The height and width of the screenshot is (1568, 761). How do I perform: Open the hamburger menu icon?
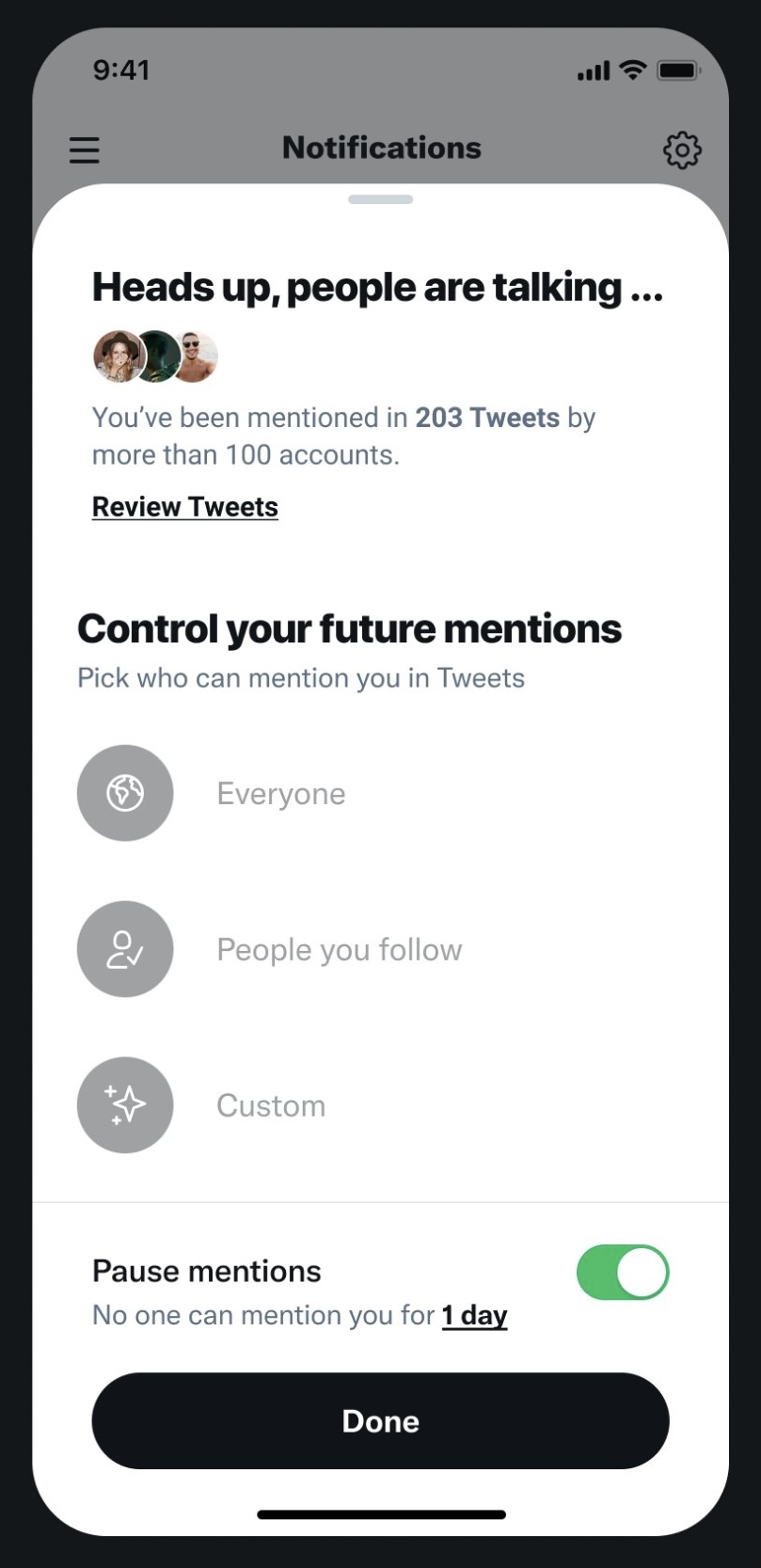coord(84,150)
